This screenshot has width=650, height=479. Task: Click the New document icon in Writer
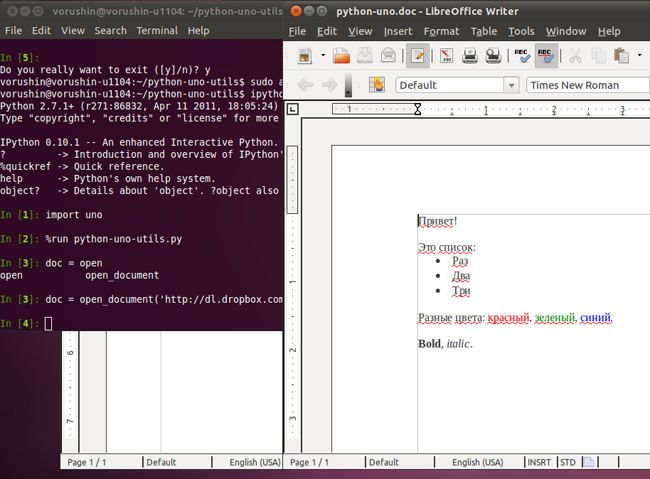pyautogui.click(x=305, y=56)
